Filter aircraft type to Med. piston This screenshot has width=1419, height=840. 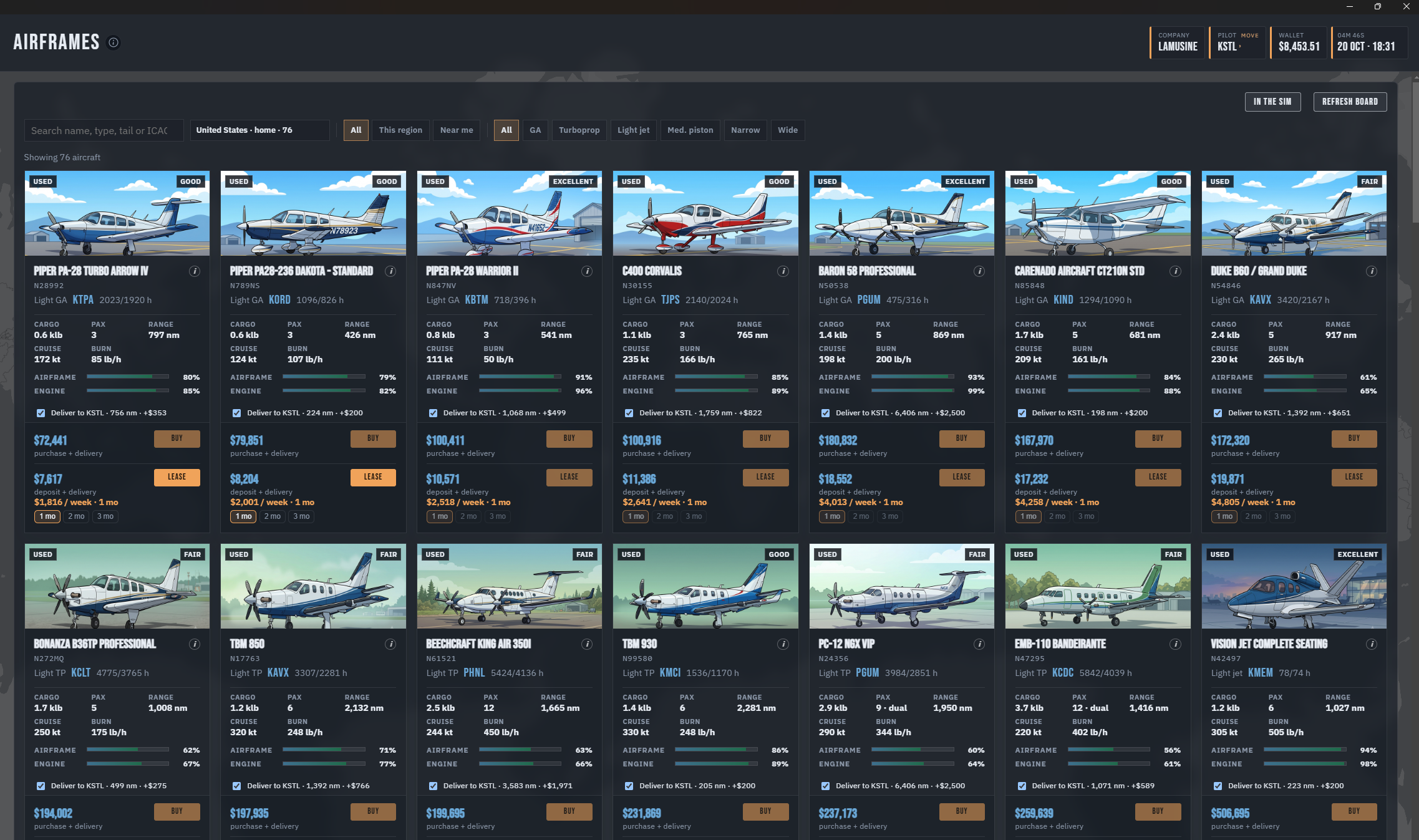(x=690, y=130)
